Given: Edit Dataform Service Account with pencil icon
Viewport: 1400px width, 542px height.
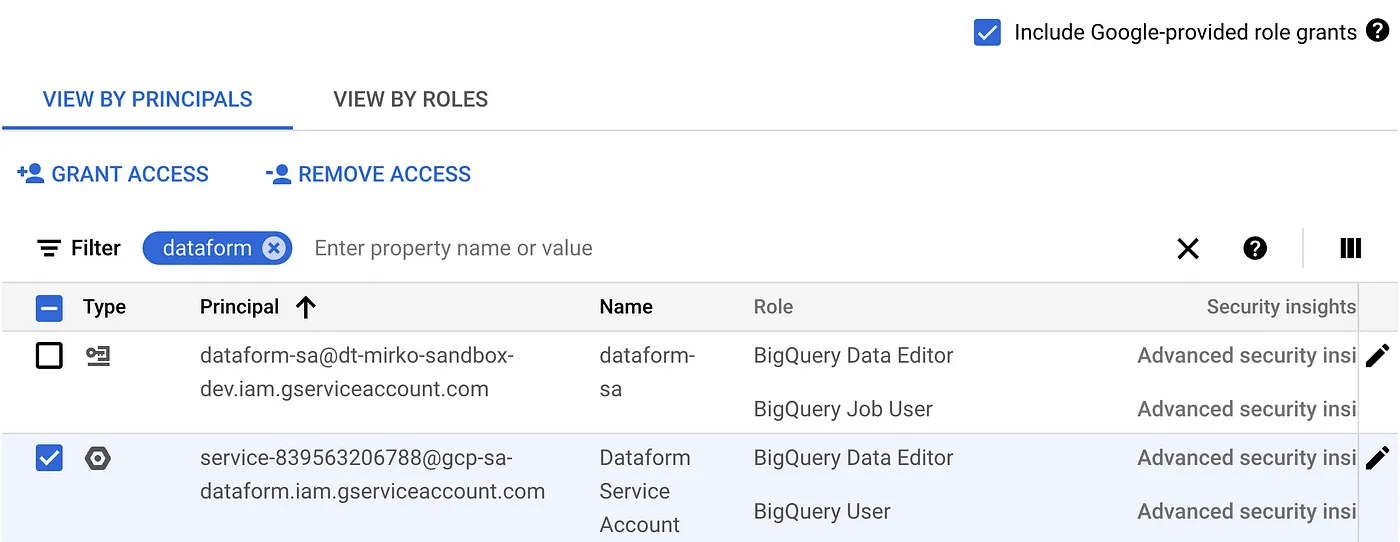Looking at the screenshot, I should [1378, 457].
